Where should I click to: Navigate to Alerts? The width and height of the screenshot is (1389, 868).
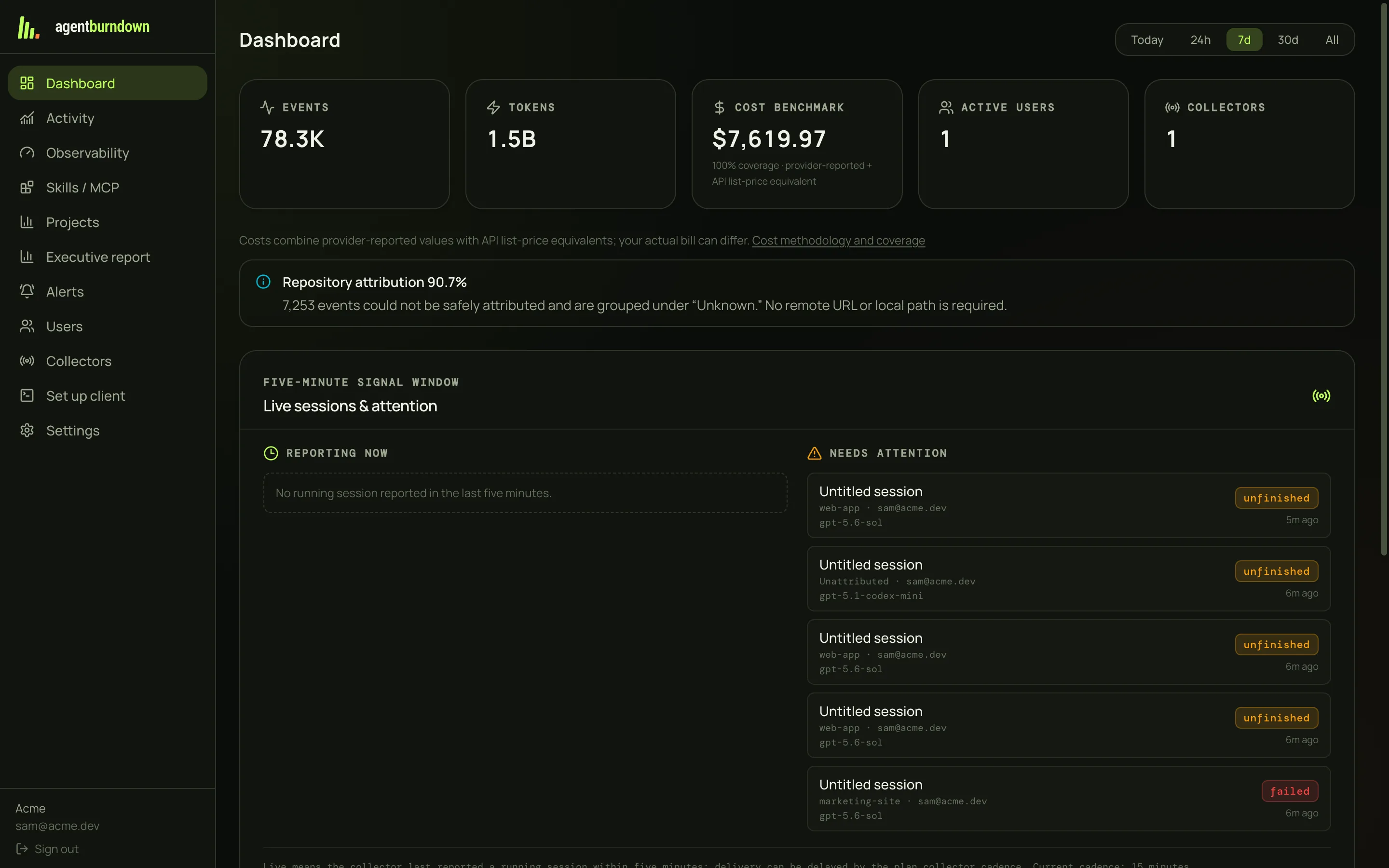point(108,292)
